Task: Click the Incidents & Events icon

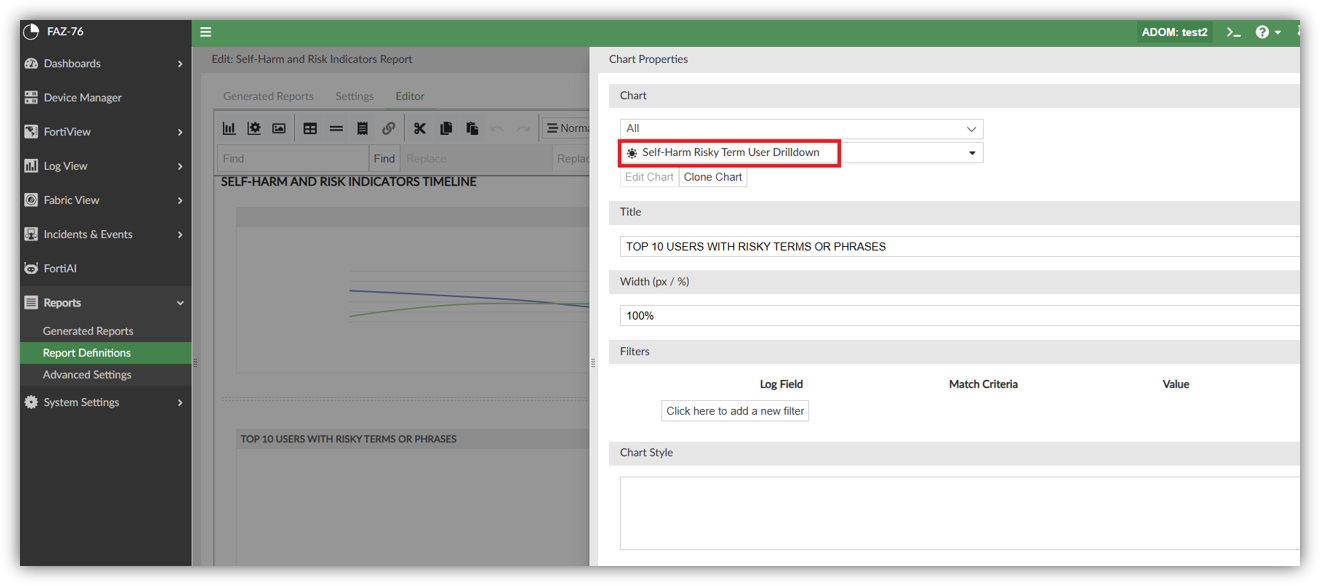Action: coord(31,234)
